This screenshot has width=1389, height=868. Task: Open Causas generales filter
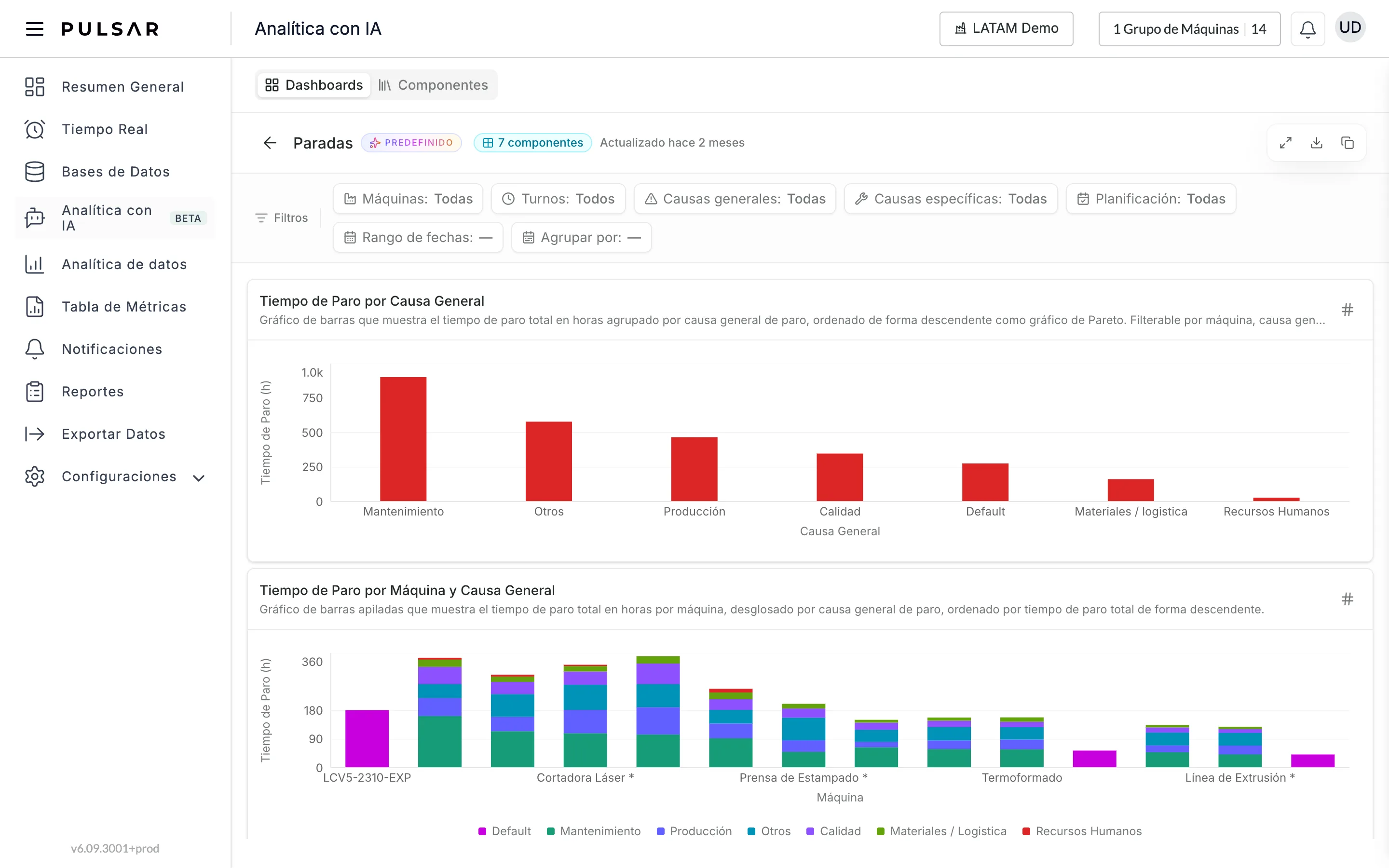(x=735, y=199)
